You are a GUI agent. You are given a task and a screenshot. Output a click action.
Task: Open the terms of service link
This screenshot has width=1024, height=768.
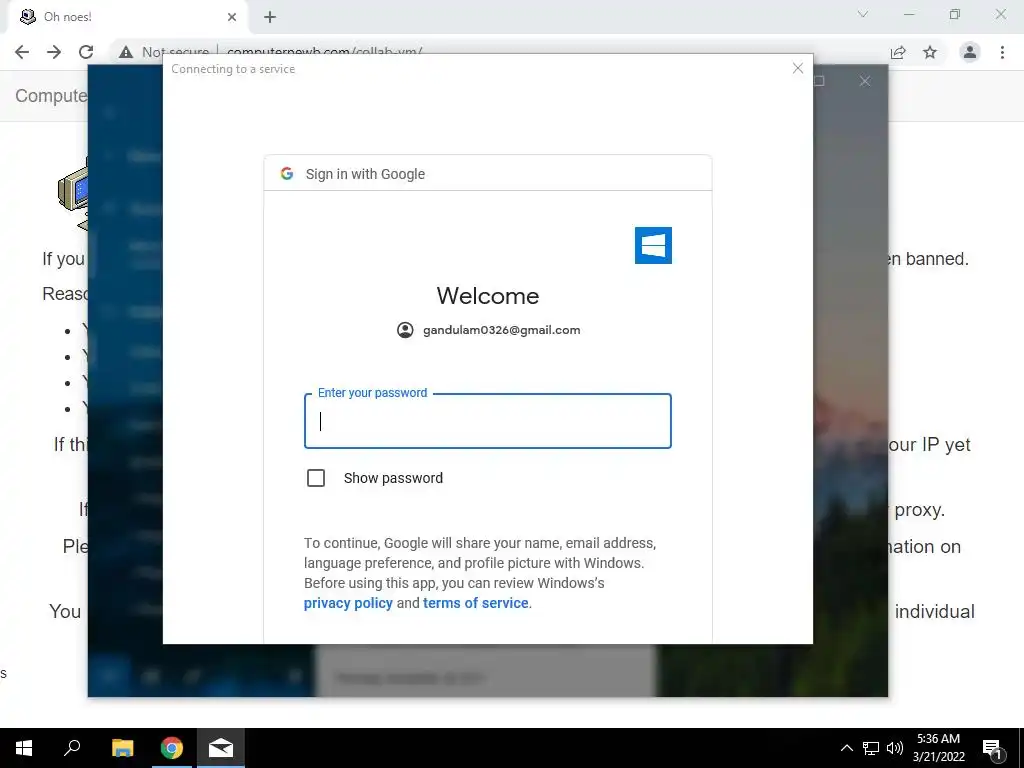pyautogui.click(x=475, y=603)
